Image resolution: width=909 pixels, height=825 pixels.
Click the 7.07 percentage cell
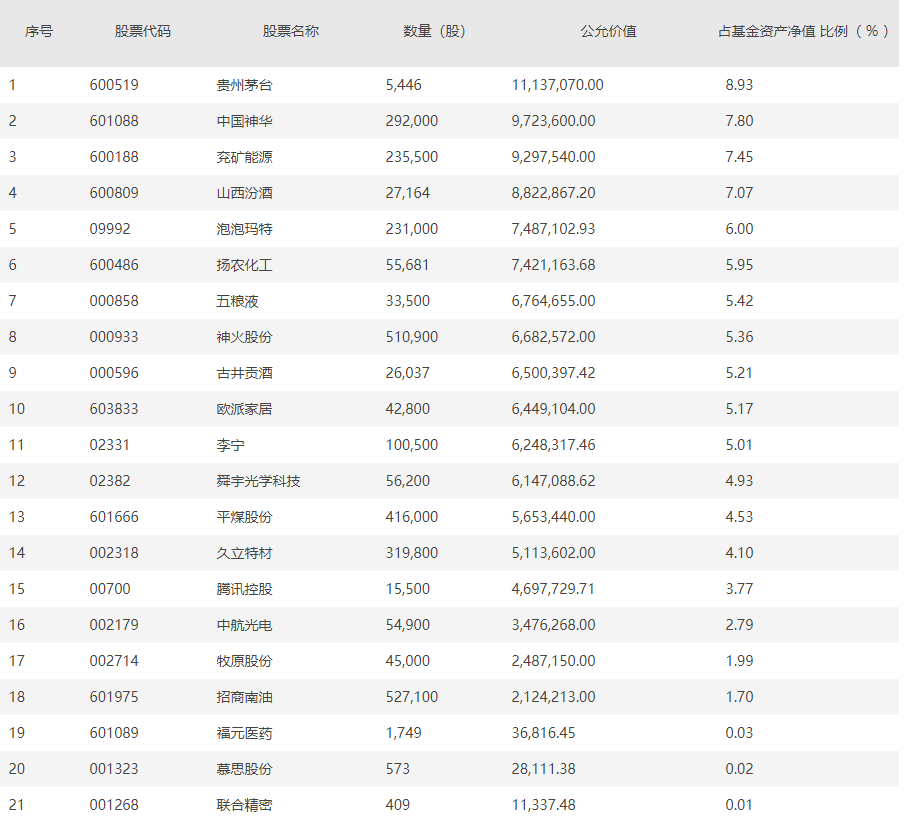739,193
